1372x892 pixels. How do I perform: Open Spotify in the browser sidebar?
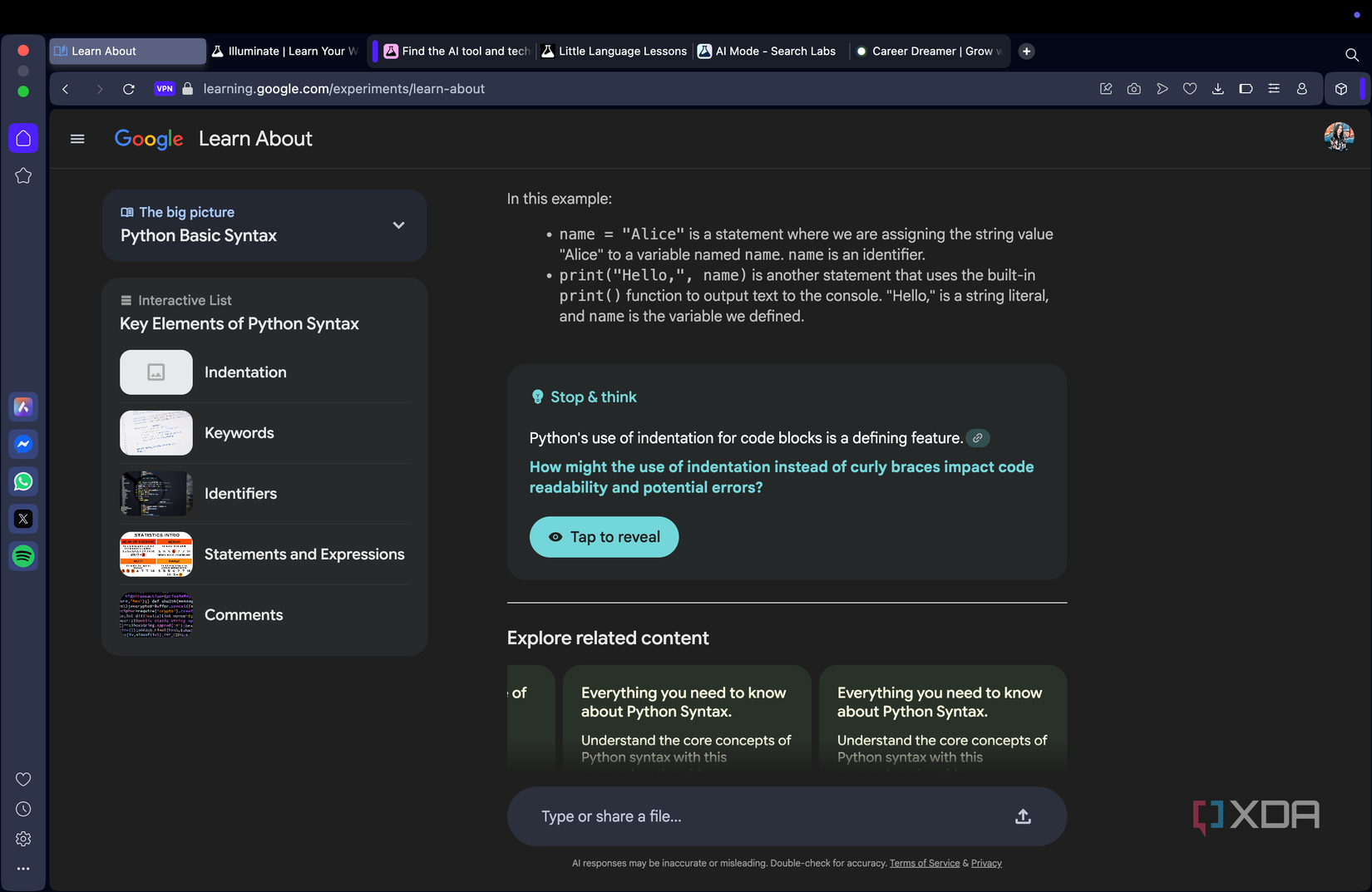23,556
